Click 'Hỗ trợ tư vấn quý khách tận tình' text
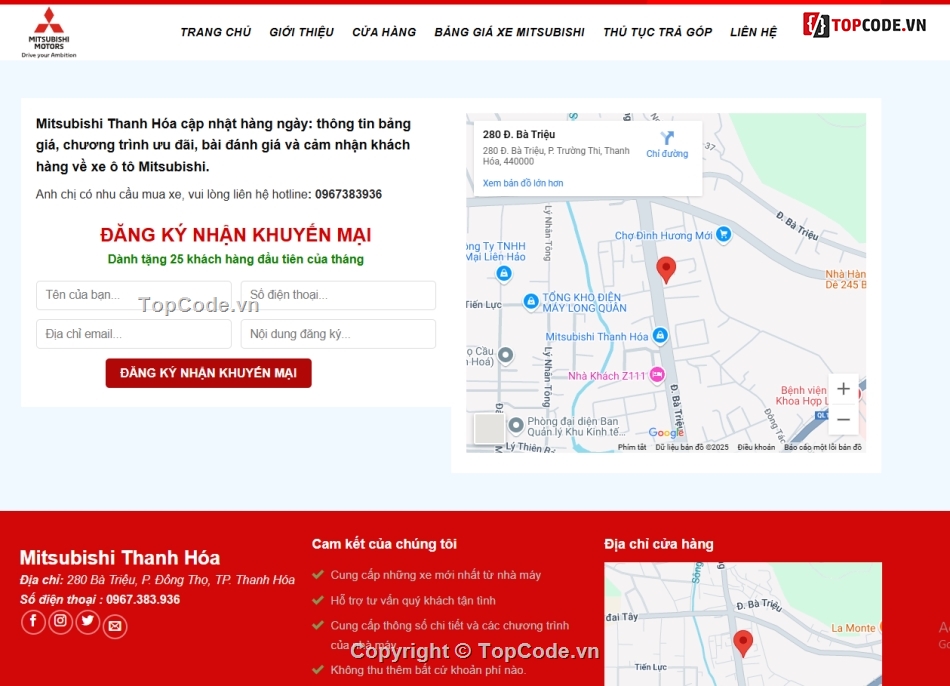950x686 pixels. (413, 601)
